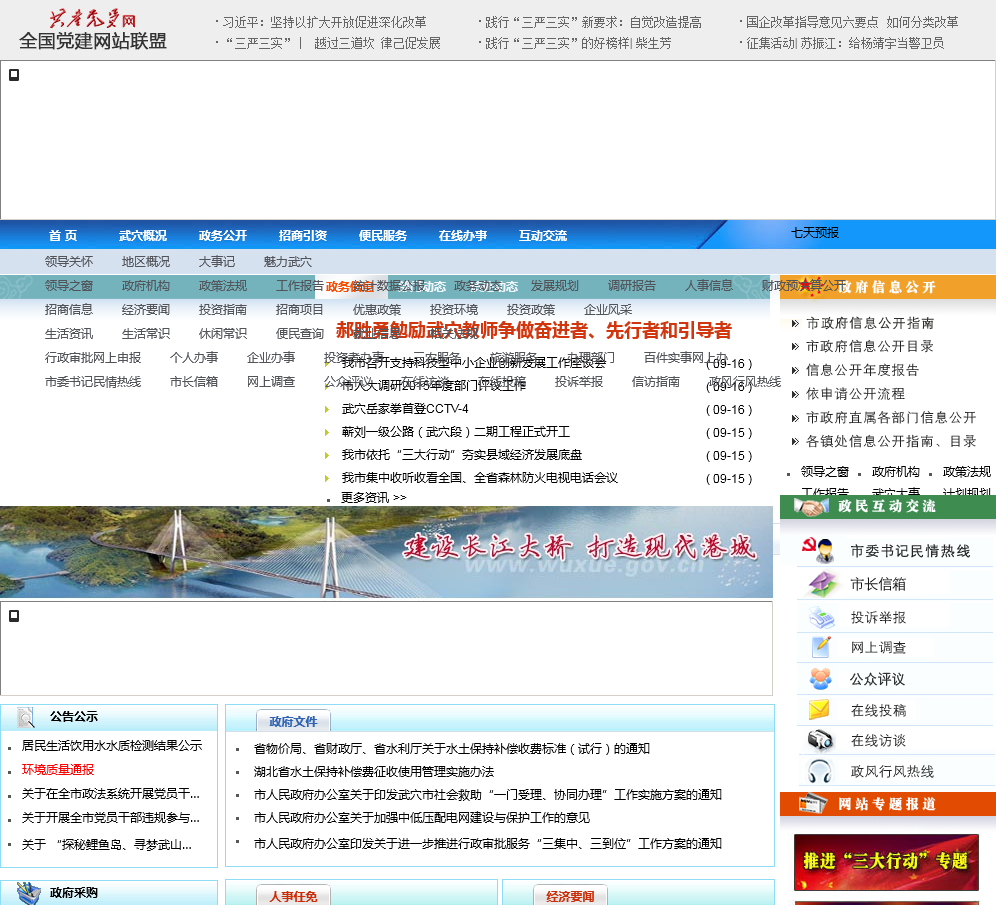Click the 投诉举报 fax machine icon
This screenshot has height=905, width=996.
tap(822, 617)
